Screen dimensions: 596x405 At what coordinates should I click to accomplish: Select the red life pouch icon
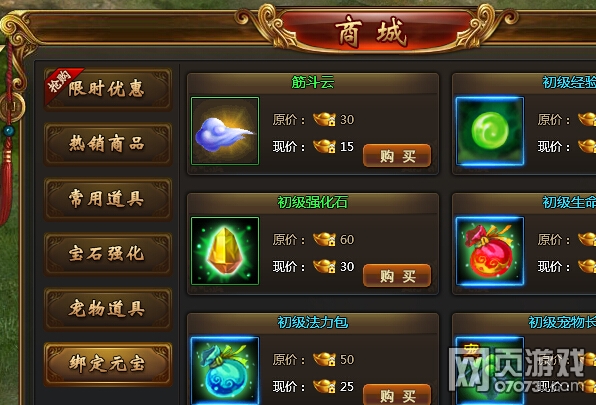(490, 251)
